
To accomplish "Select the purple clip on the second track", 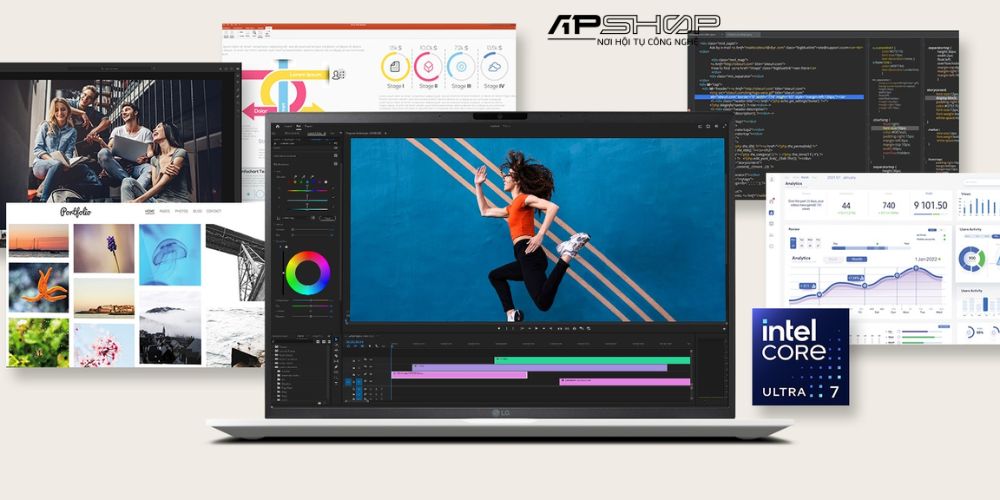I will 540,368.
